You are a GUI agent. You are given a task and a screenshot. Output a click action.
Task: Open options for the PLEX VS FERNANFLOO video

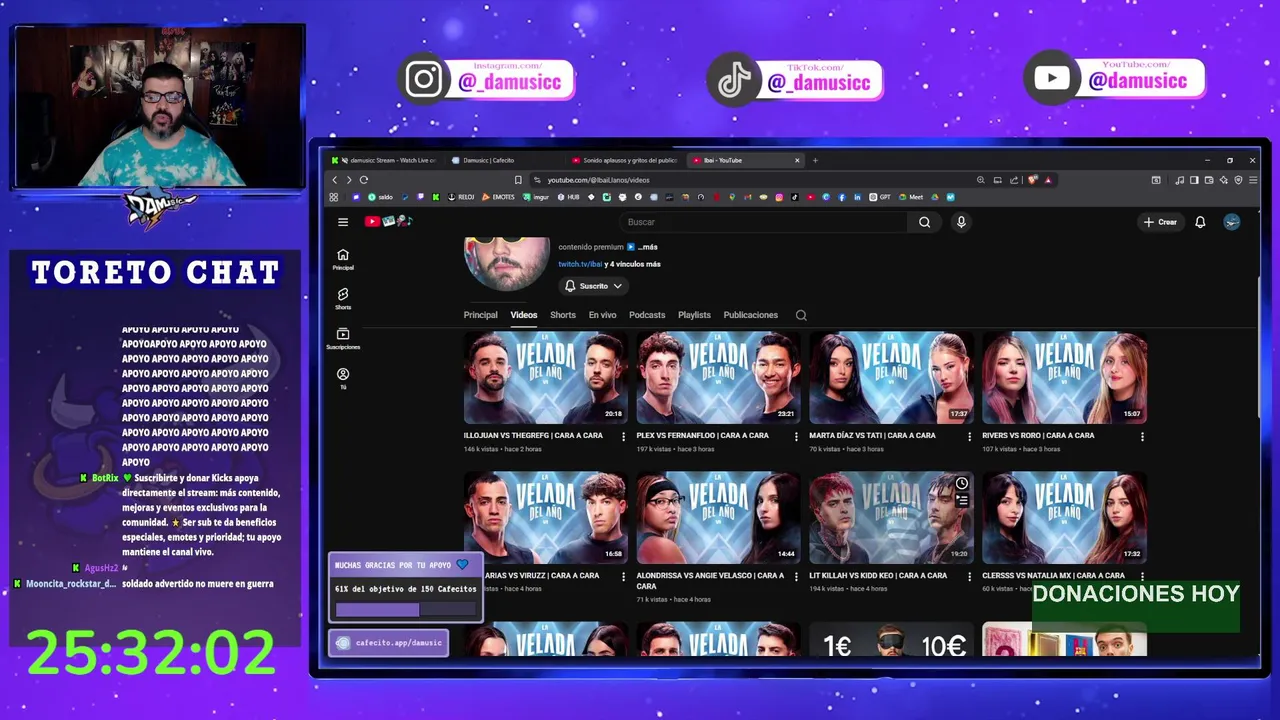[796, 436]
